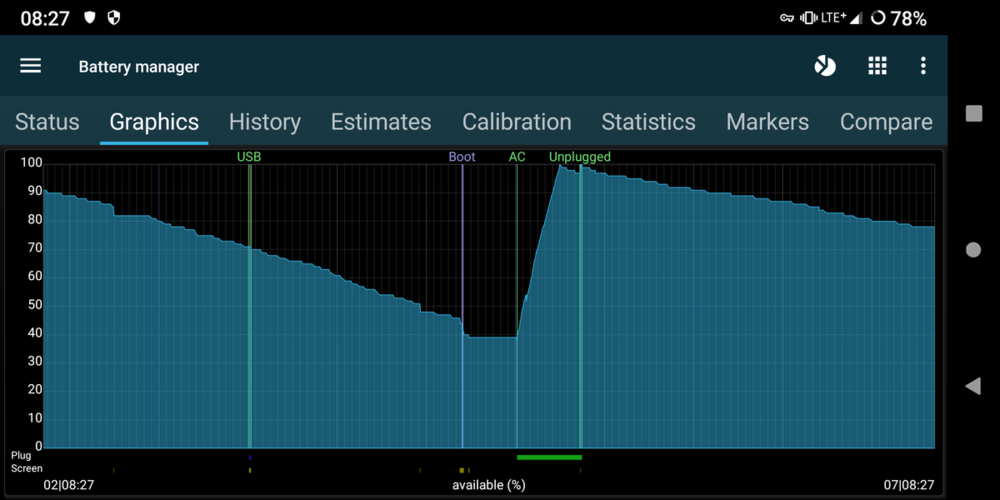Open the History tab
Image resolution: width=1000 pixels, height=500 pixels.
tap(264, 122)
